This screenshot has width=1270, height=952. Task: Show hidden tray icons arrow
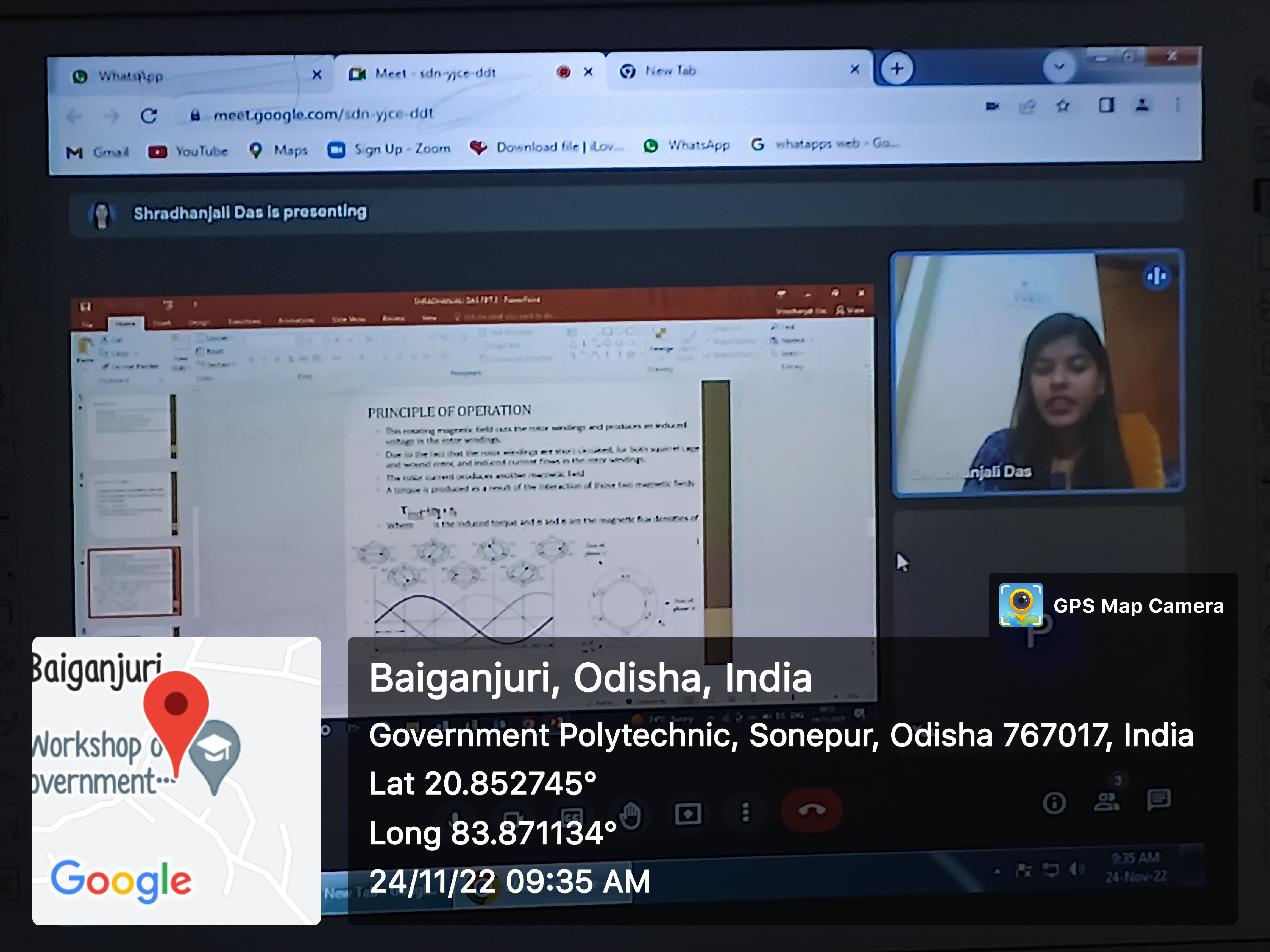click(998, 871)
